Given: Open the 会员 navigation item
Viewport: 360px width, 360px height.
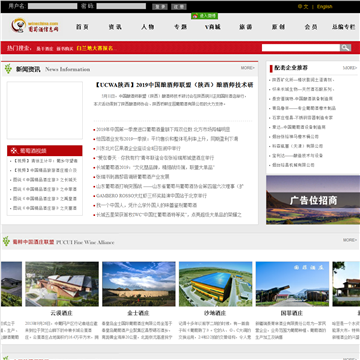Looking at the screenshot, I should point(311,27).
